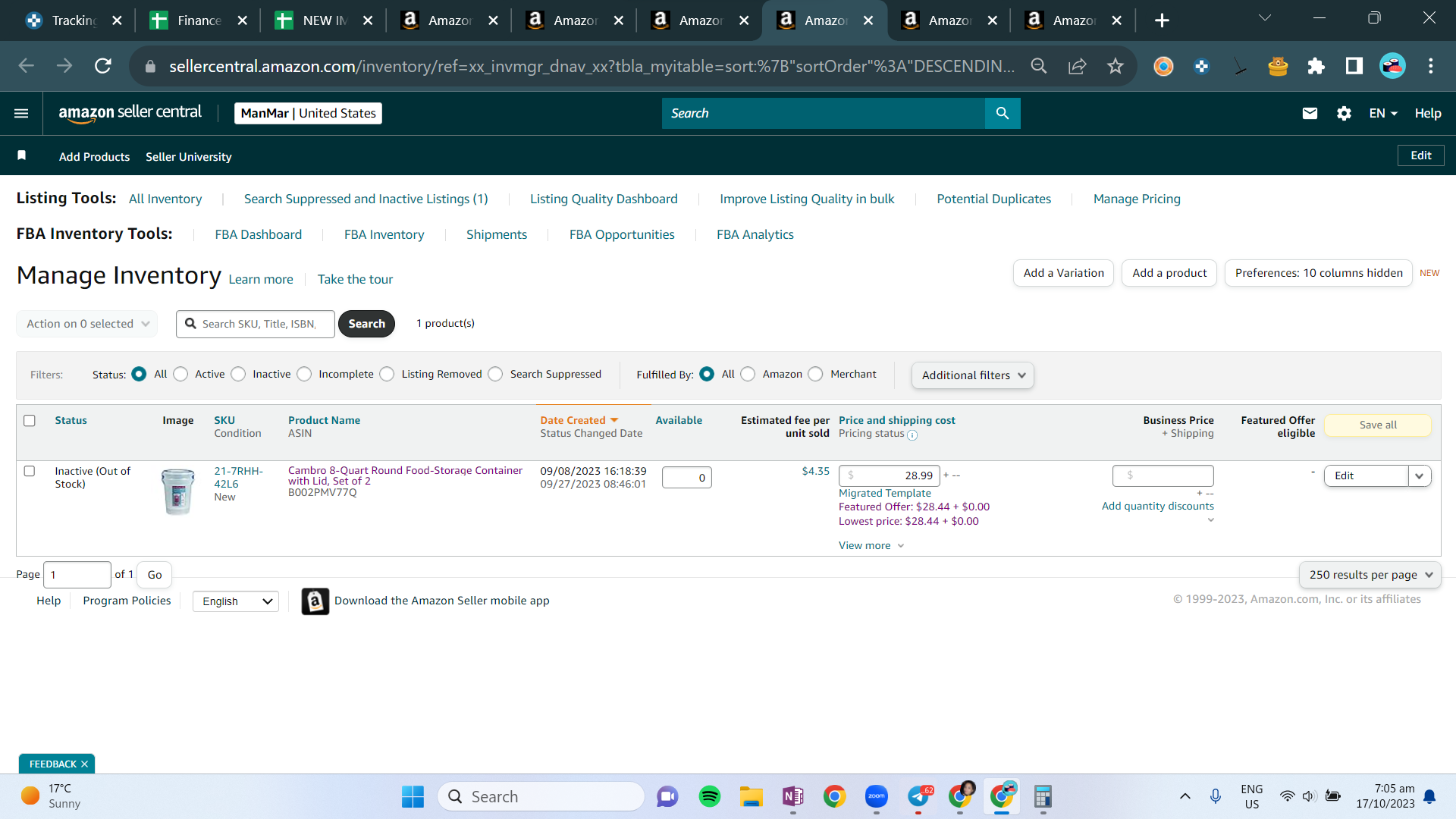This screenshot has height=819, width=1456.
Task: Select Fulfilled By Amazon radio button
Action: click(748, 375)
